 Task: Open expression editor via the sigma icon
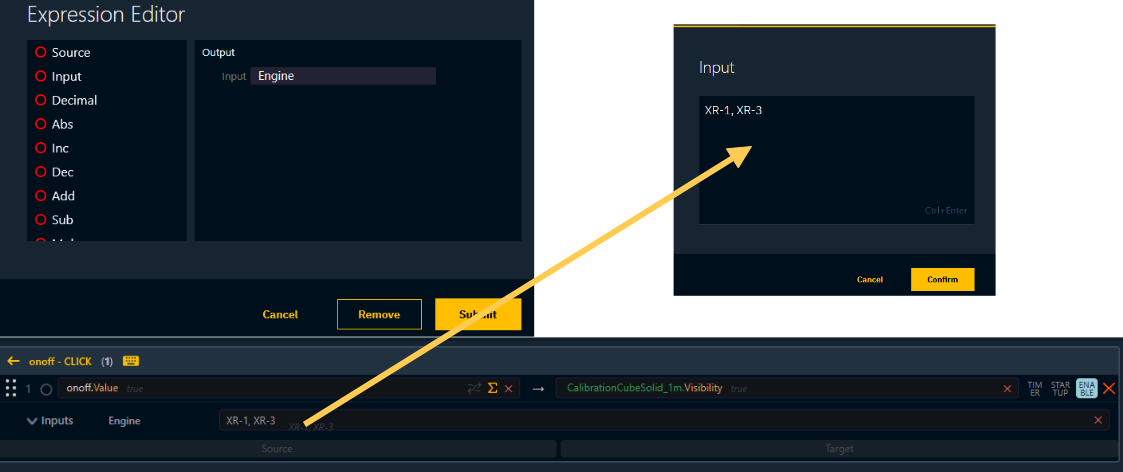pos(492,388)
